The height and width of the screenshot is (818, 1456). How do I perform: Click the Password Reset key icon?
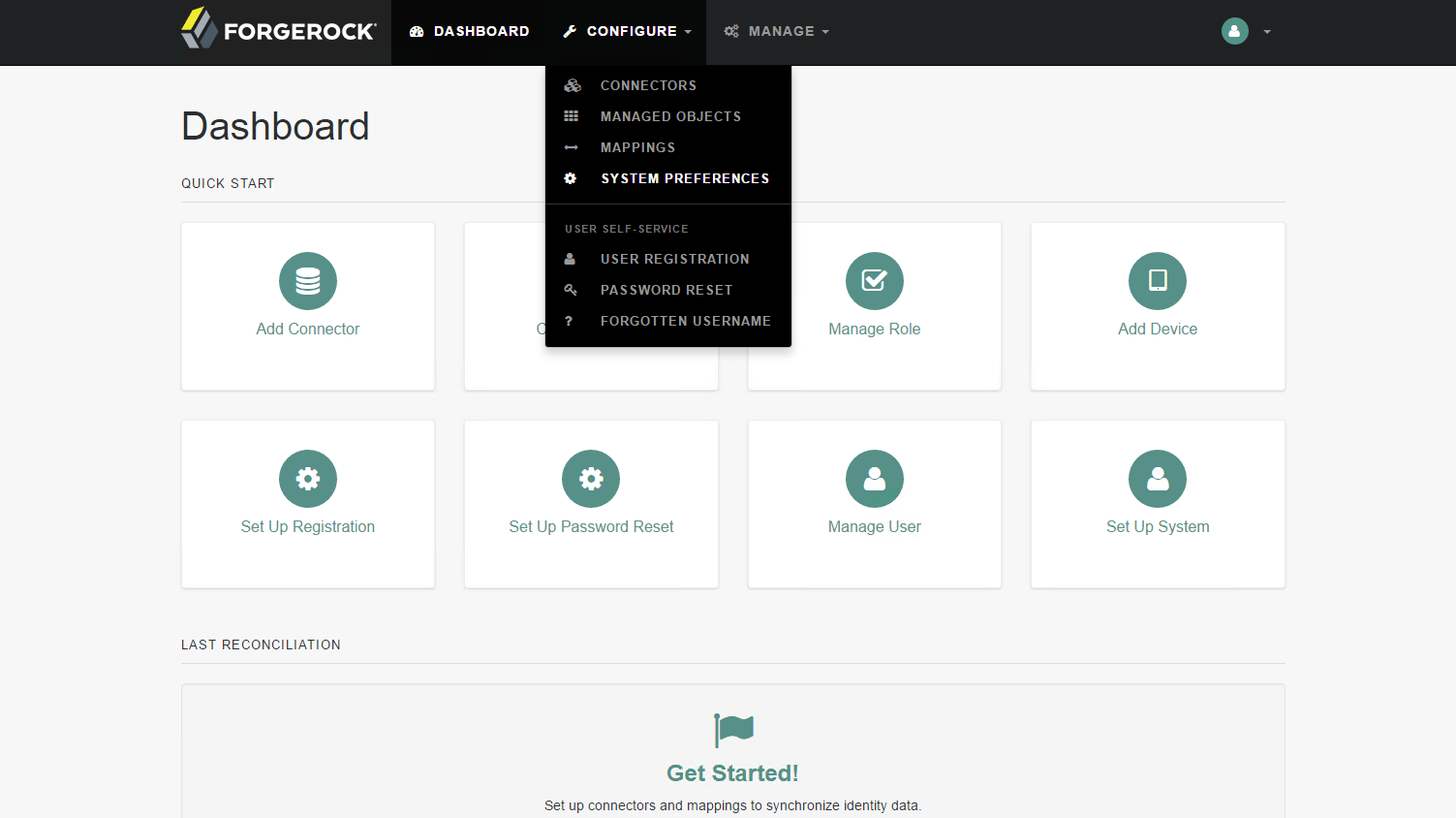(571, 290)
